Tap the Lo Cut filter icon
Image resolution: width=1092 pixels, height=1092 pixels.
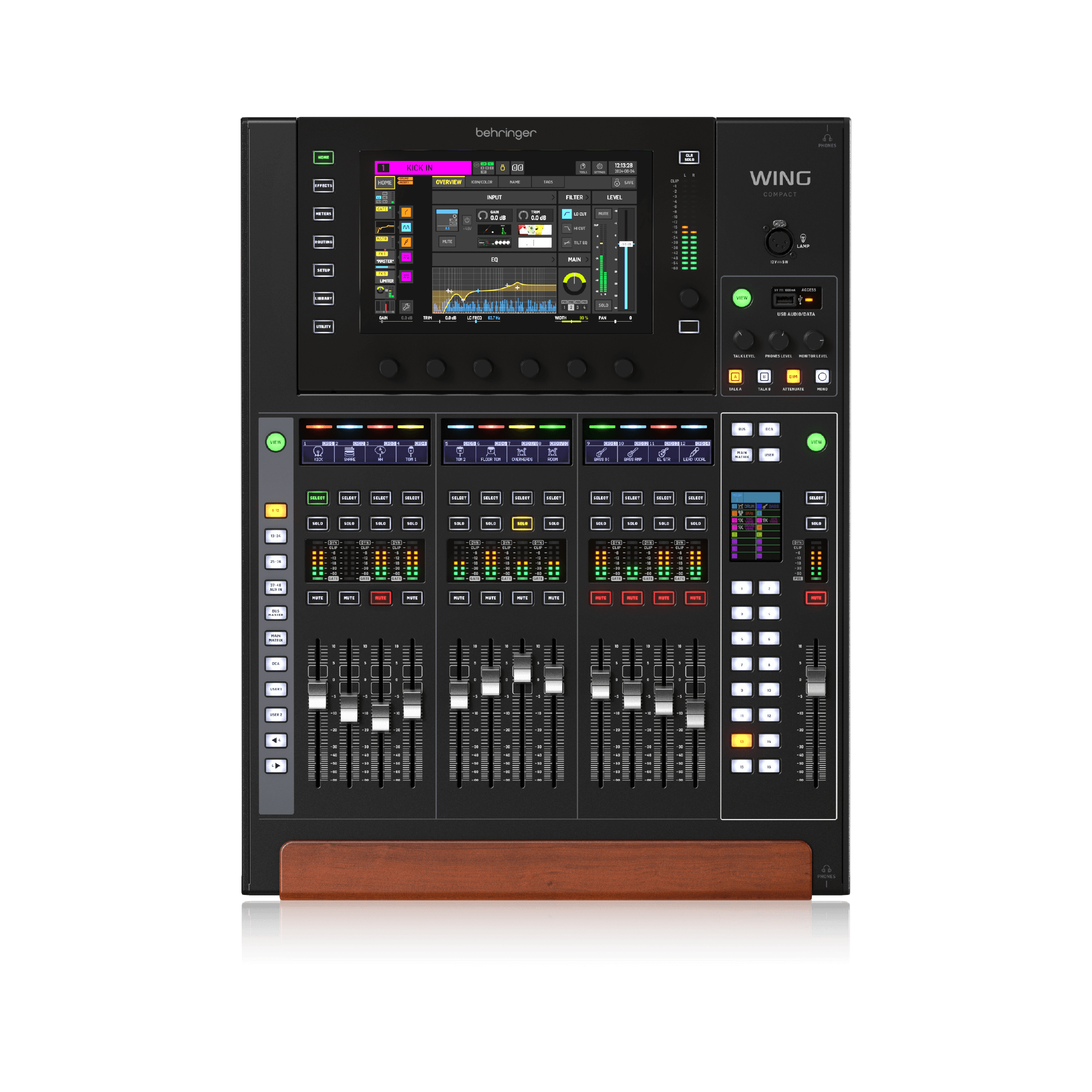click(x=566, y=213)
